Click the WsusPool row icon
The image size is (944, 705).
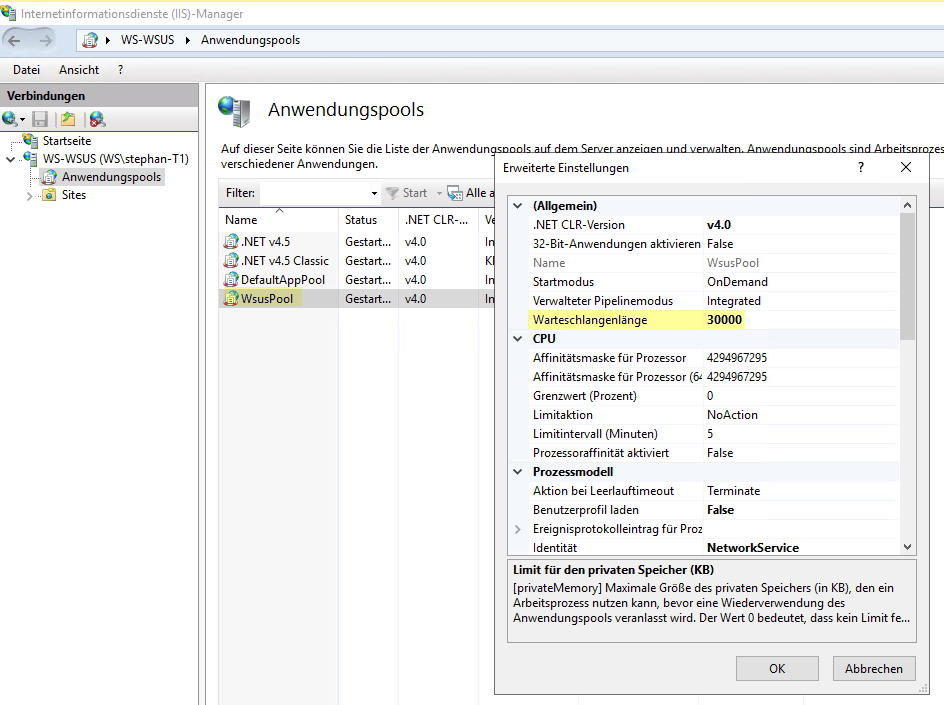click(231, 299)
